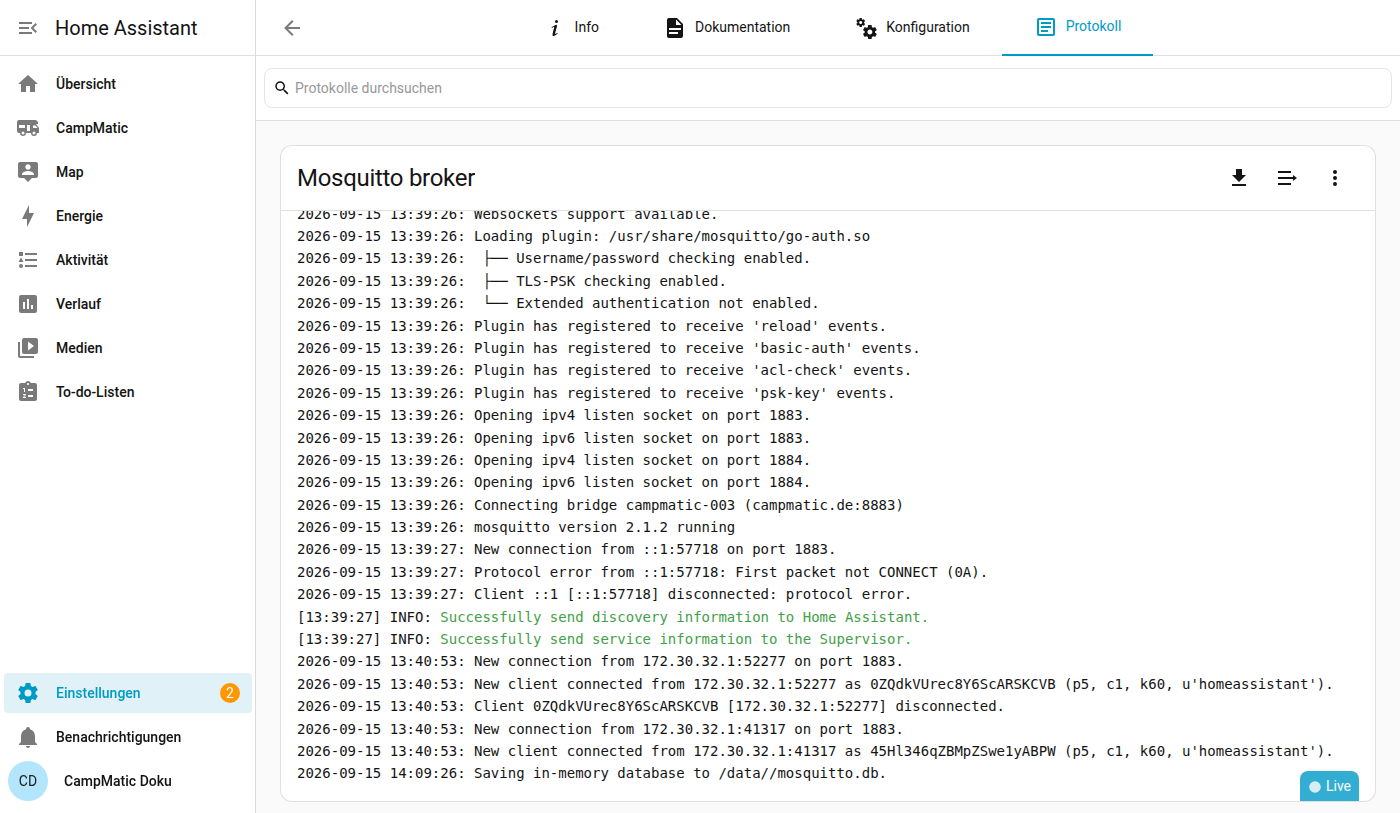Open Benachrichtigungen panel

click(128, 737)
